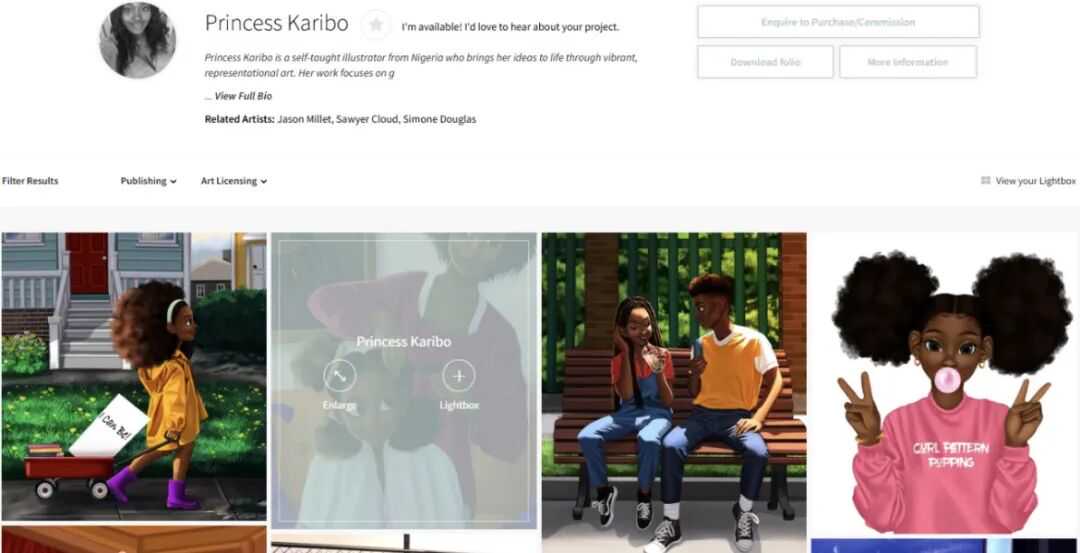Open the couple on park bench artwork
1080x553 pixels.
pyautogui.click(x=674, y=393)
